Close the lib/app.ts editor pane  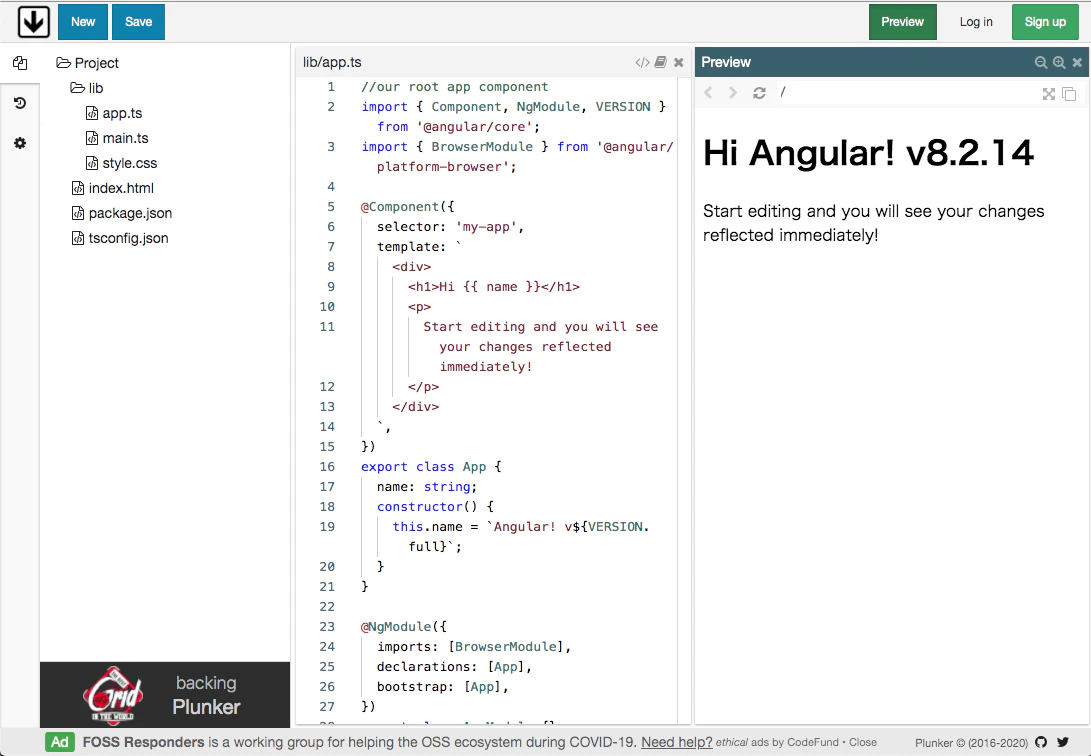pyautogui.click(x=679, y=63)
